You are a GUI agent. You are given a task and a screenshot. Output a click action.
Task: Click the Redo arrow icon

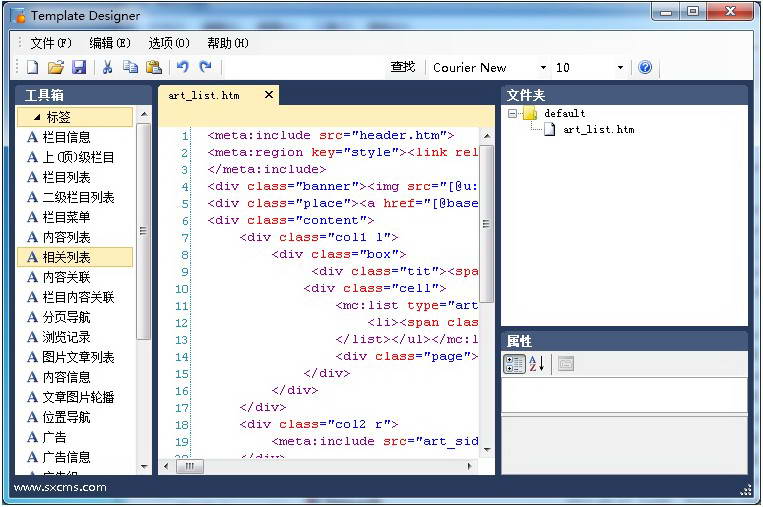tap(206, 67)
